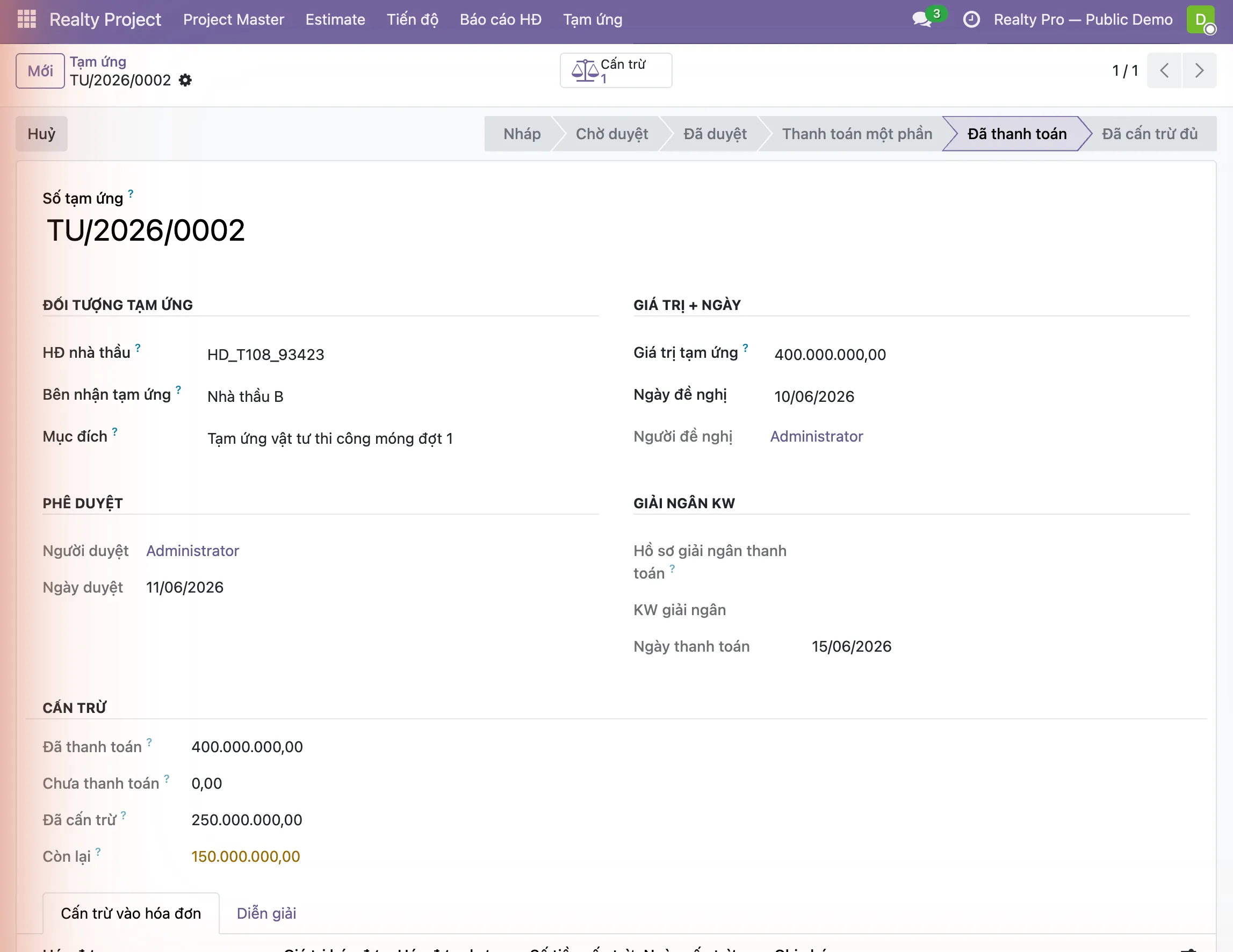Click the Mới button
This screenshot has width=1233, height=952.
click(40, 70)
